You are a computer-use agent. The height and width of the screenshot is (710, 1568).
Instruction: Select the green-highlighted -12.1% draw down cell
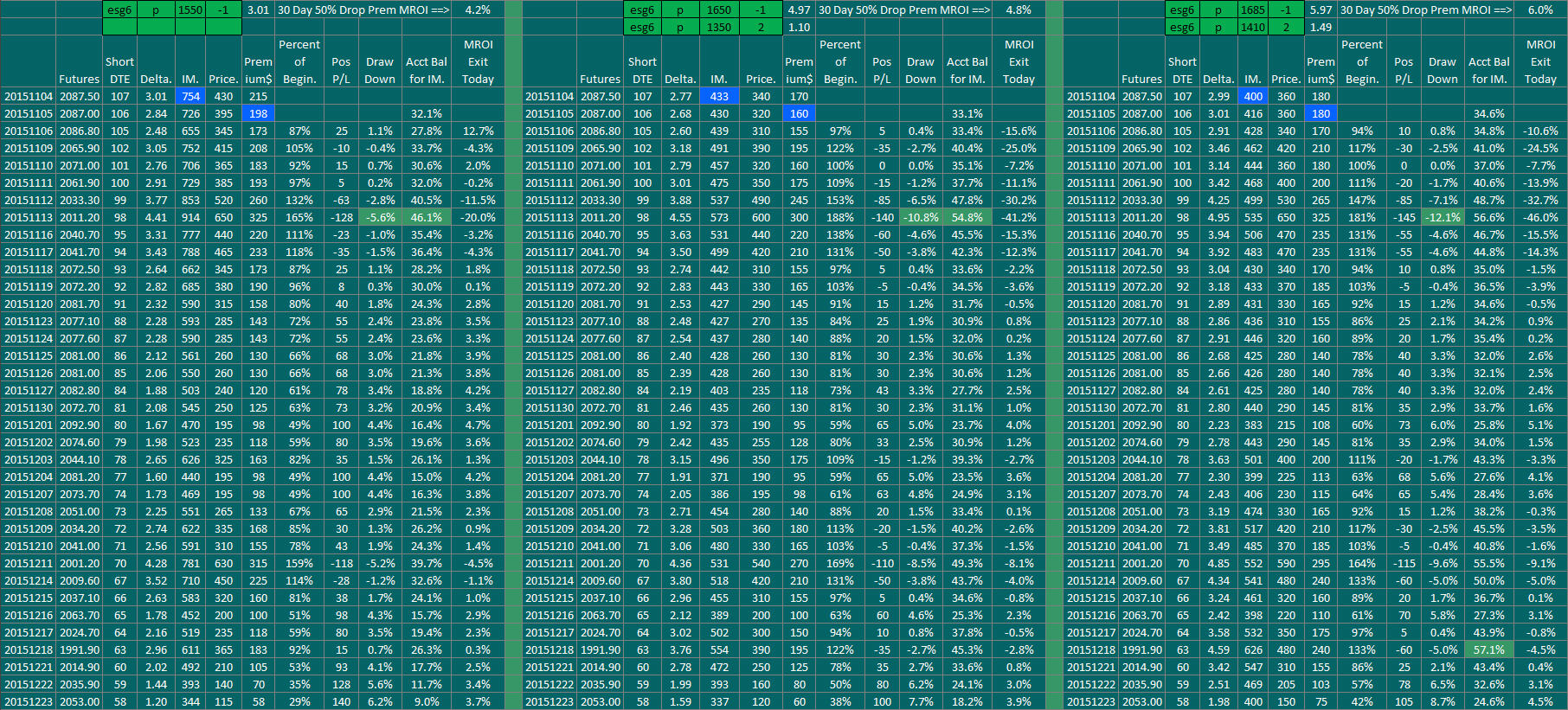pyautogui.click(x=1443, y=218)
